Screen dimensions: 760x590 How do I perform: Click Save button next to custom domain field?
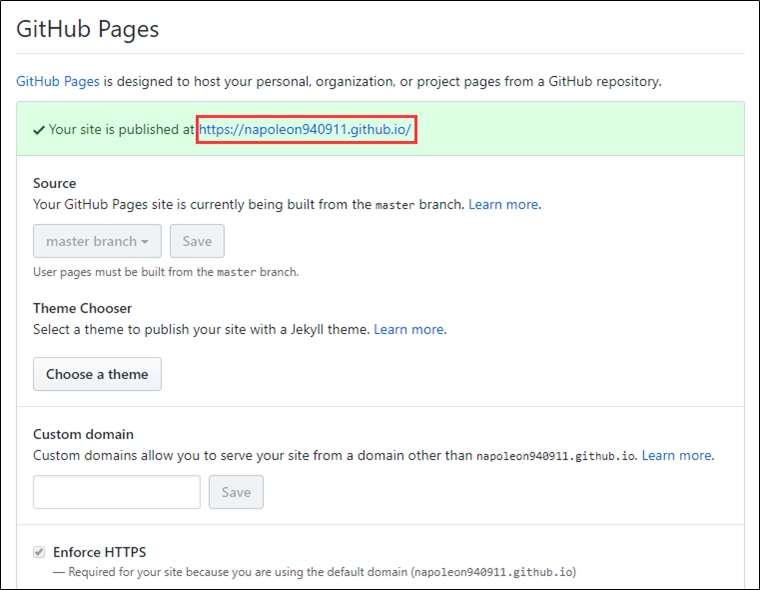tap(236, 492)
